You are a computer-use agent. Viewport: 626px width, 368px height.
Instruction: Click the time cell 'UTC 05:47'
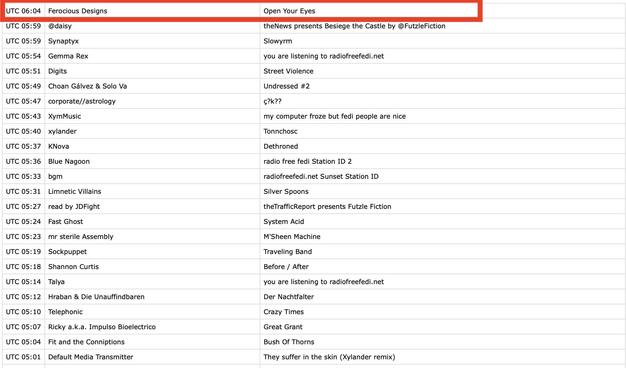(x=23, y=101)
